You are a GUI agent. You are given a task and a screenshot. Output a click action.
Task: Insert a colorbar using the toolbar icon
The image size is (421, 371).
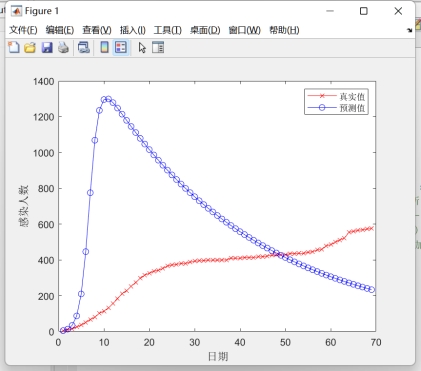pyautogui.click(x=104, y=47)
